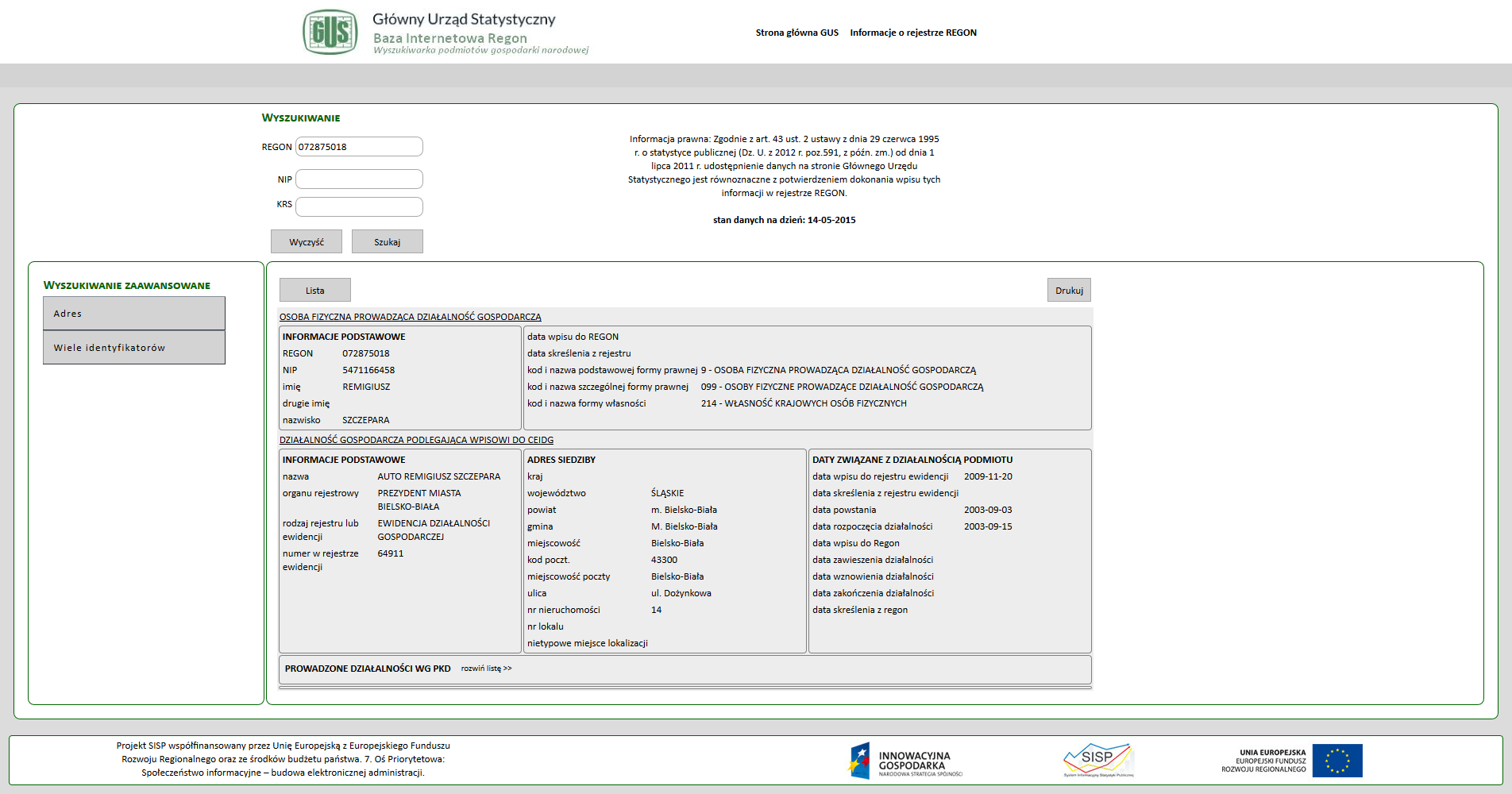The height and width of the screenshot is (794, 1512).
Task: Select ownership form 214 text
Action: point(804,403)
